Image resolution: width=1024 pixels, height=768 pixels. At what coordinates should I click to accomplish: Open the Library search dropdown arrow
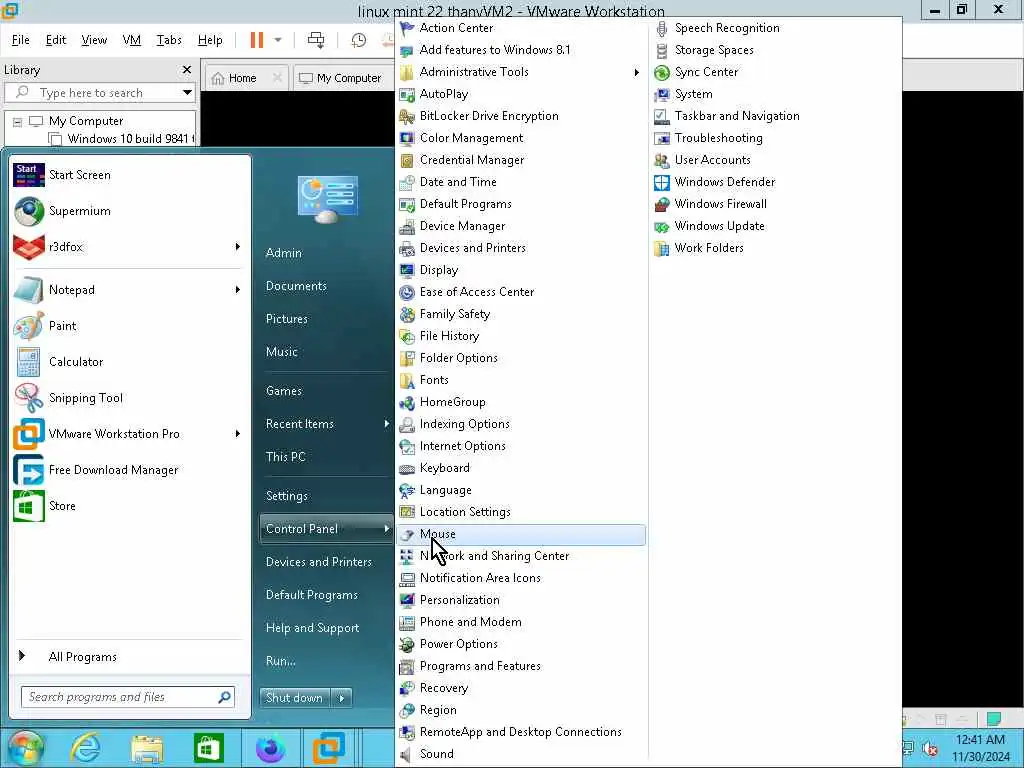point(187,93)
